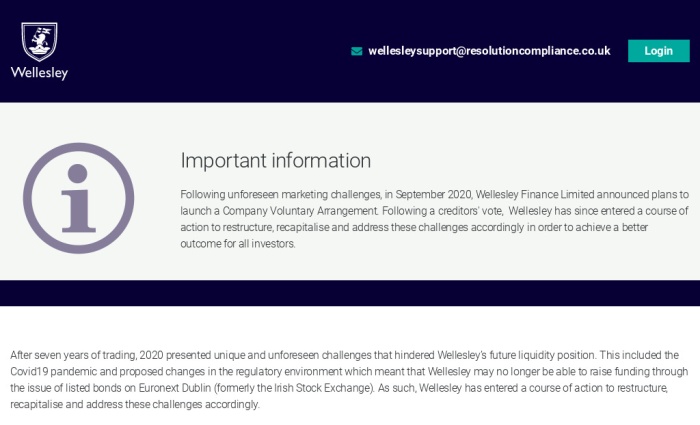Click the Wellesley Finance Limited text
The image size is (700, 425).
coord(534,195)
